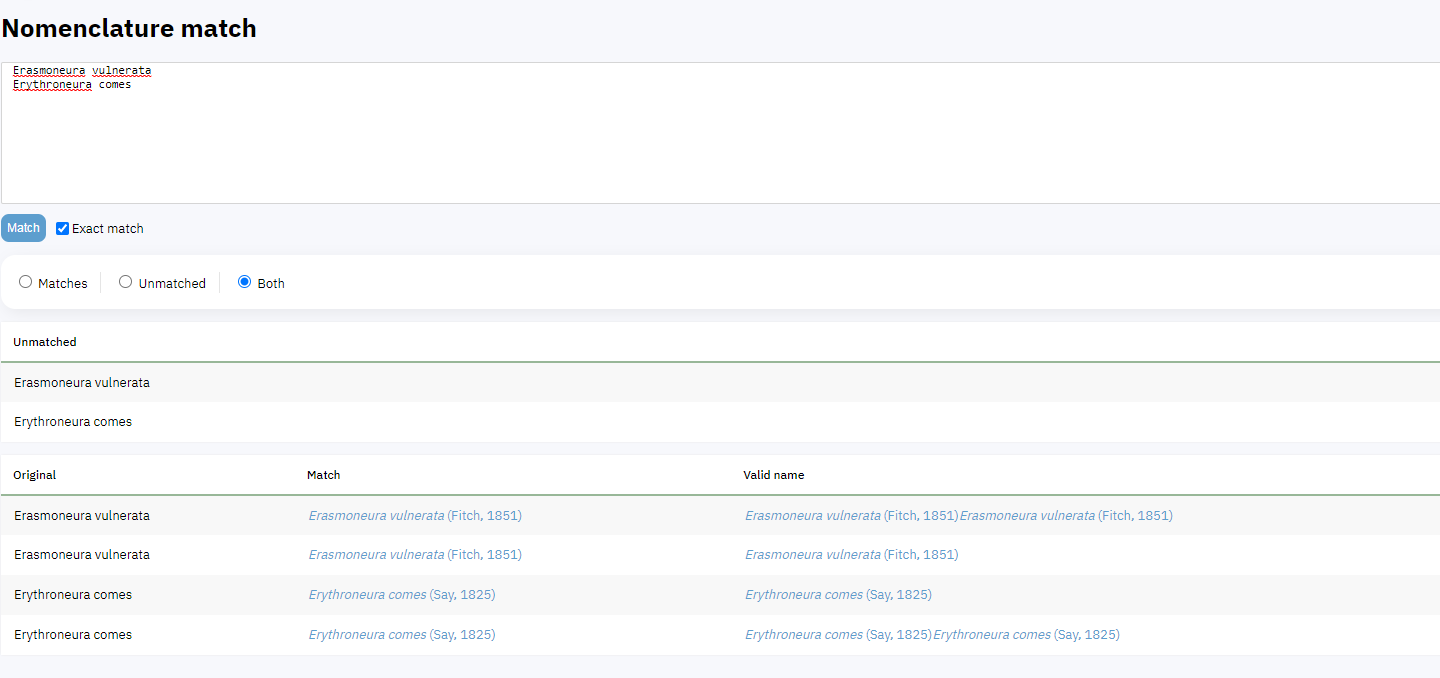Open second Erythroneura comes link in Match column

[401, 634]
